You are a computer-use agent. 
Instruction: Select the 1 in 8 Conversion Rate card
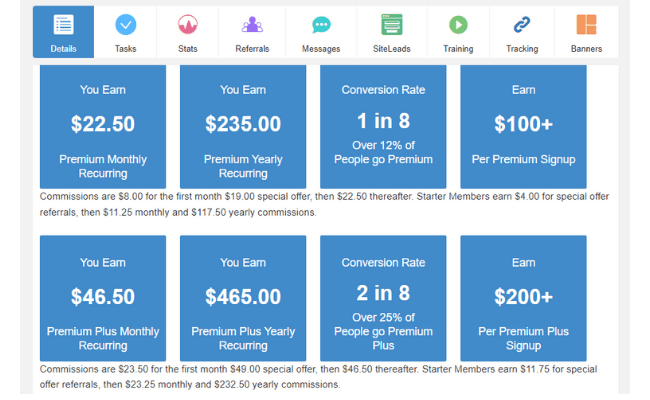pyautogui.click(x=383, y=126)
